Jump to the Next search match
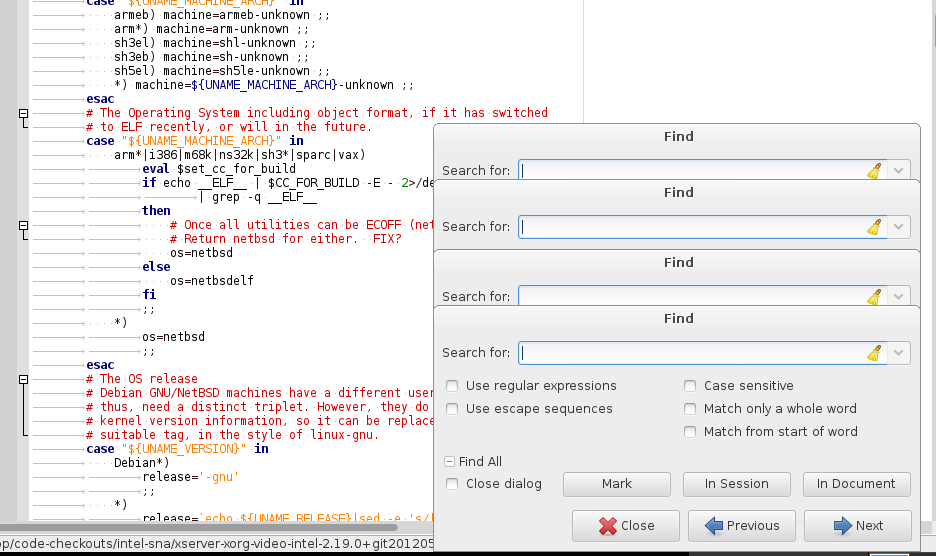Viewport: 936px width, 556px height. pos(857,526)
